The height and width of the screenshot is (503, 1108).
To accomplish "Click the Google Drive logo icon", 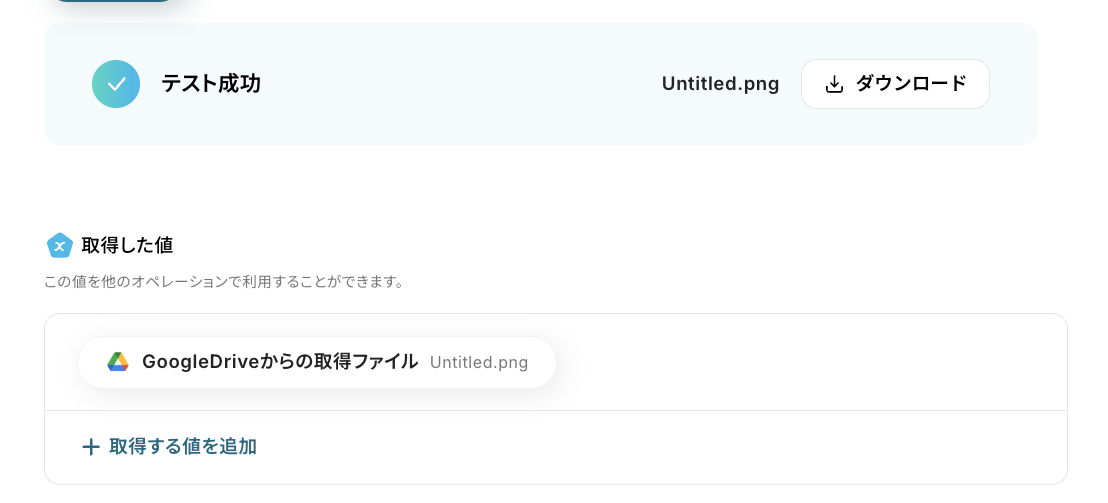I will coord(118,362).
